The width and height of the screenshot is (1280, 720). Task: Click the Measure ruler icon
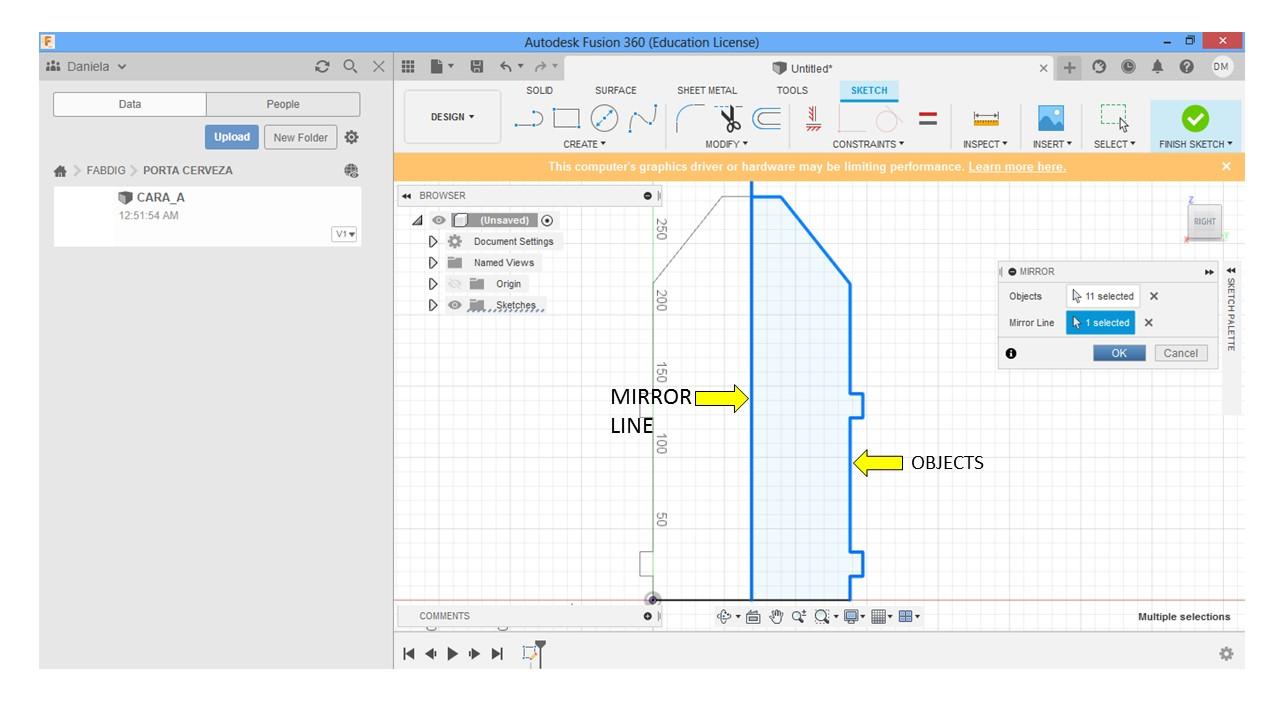tap(986, 119)
